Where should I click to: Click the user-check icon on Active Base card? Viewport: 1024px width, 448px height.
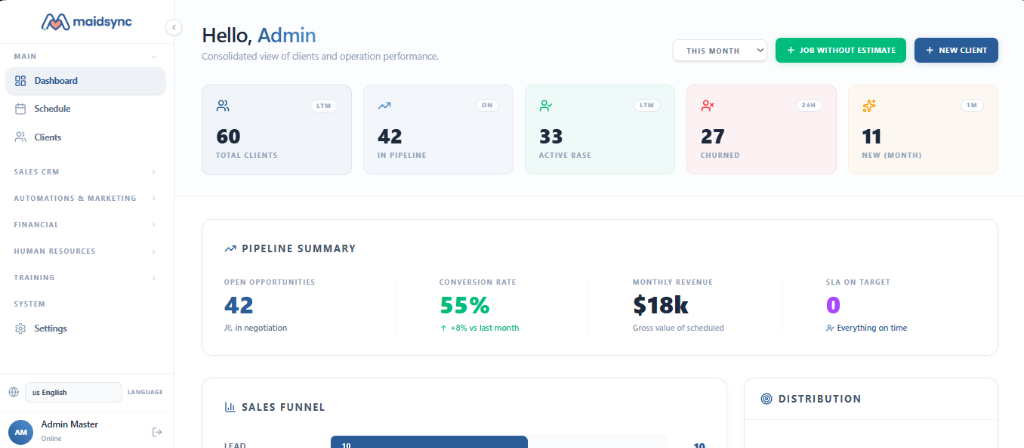click(x=546, y=106)
